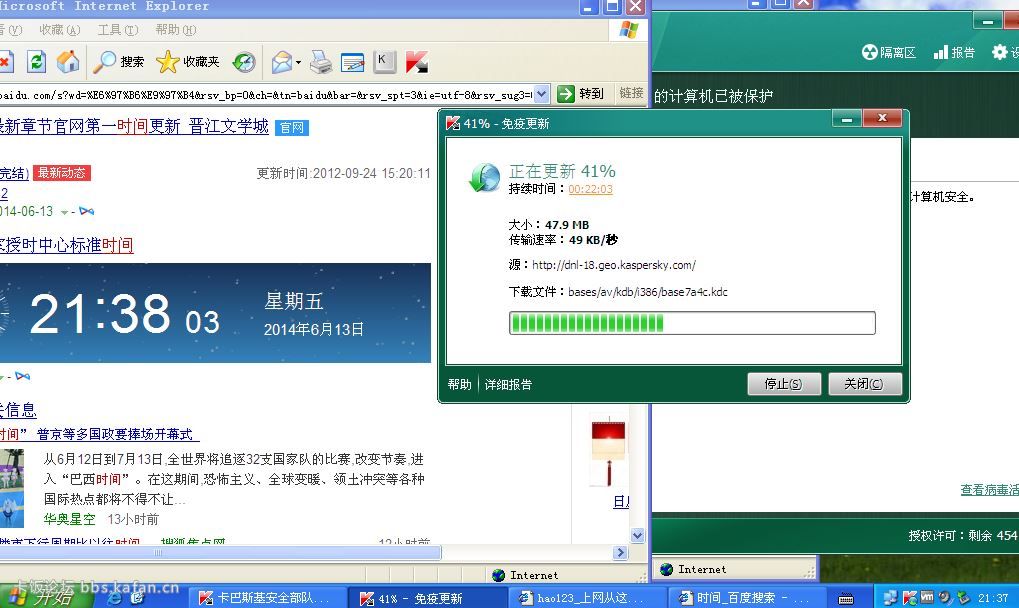Switch to hao123_上网从这 taskbar item
Image resolution: width=1019 pixels, height=608 pixels.
pos(585,598)
